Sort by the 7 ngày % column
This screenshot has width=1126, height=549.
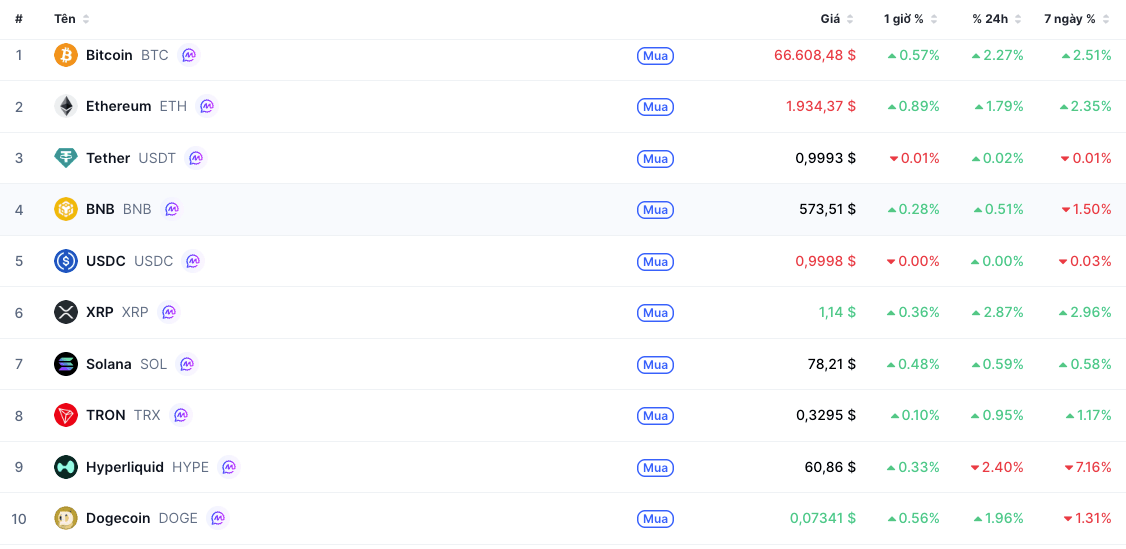pyautogui.click(x=1076, y=19)
